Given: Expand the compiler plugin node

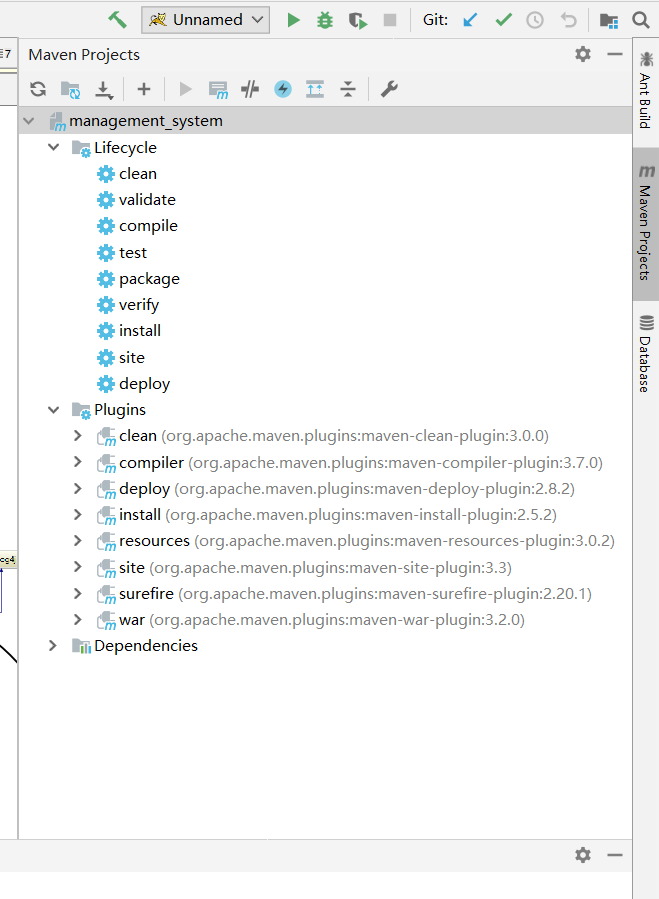Looking at the screenshot, I should (78, 462).
